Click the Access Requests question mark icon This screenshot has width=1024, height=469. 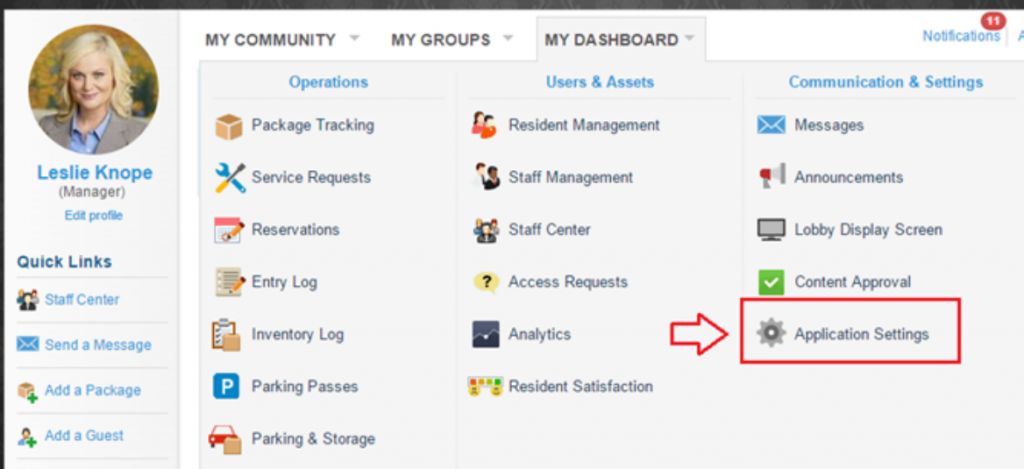pos(485,283)
